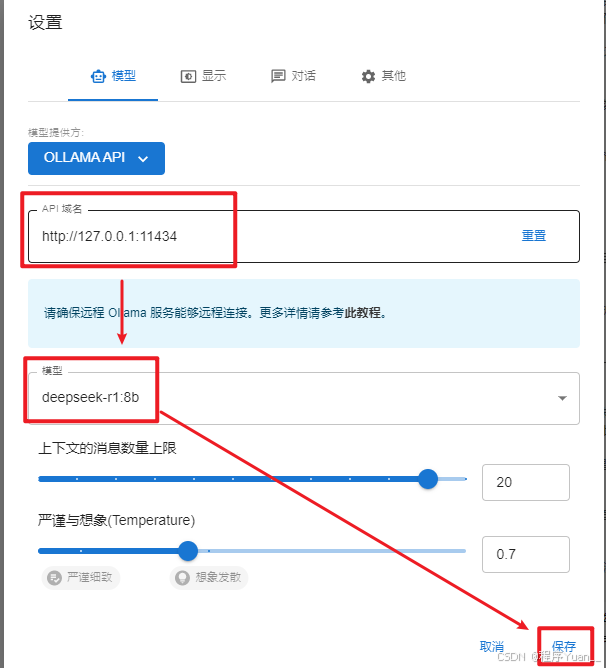Click the chevron on OLLAMA API button
The height and width of the screenshot is (668, 606).
pos(143,159)
